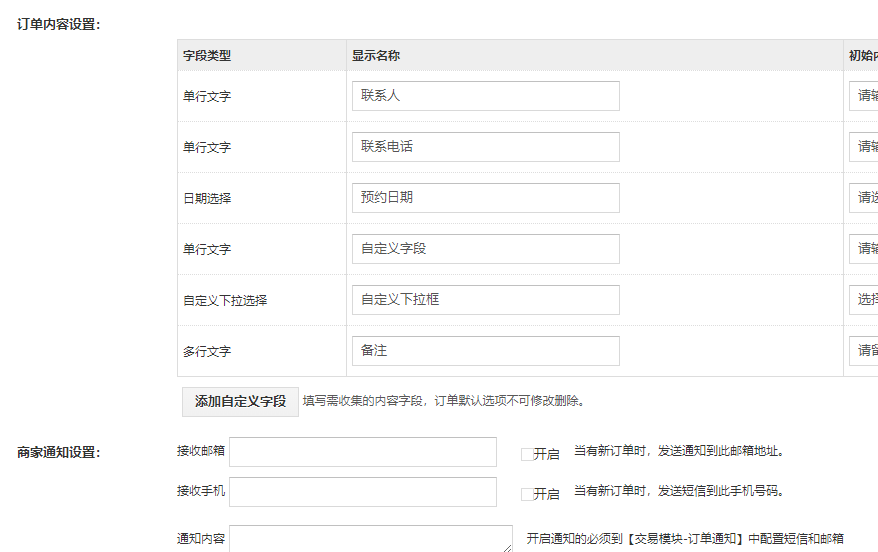Screen dimensions: 878x552
Task: Click the 显示名称 column header
Action: 376,56
